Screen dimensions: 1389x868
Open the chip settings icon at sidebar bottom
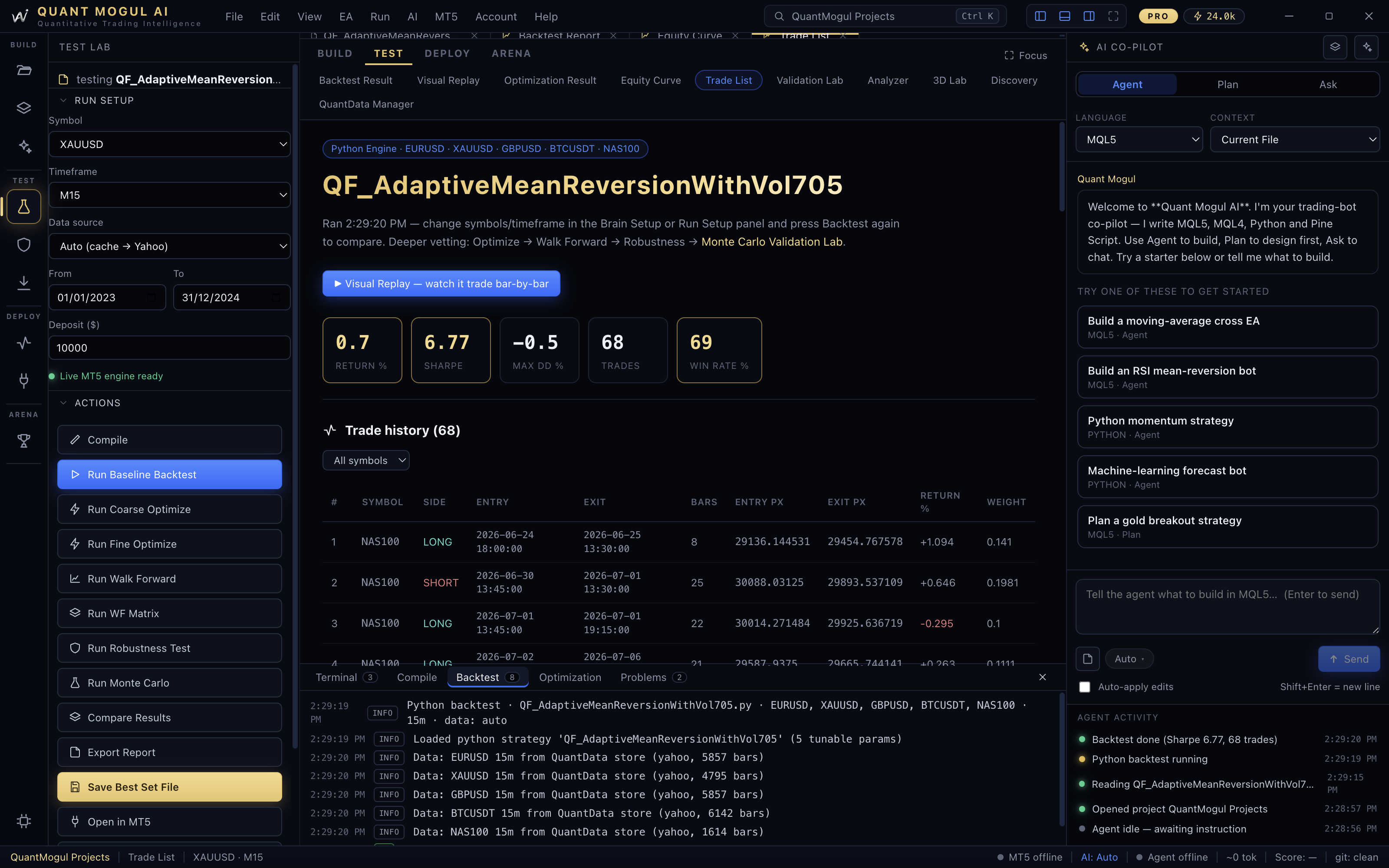point(23,821)
